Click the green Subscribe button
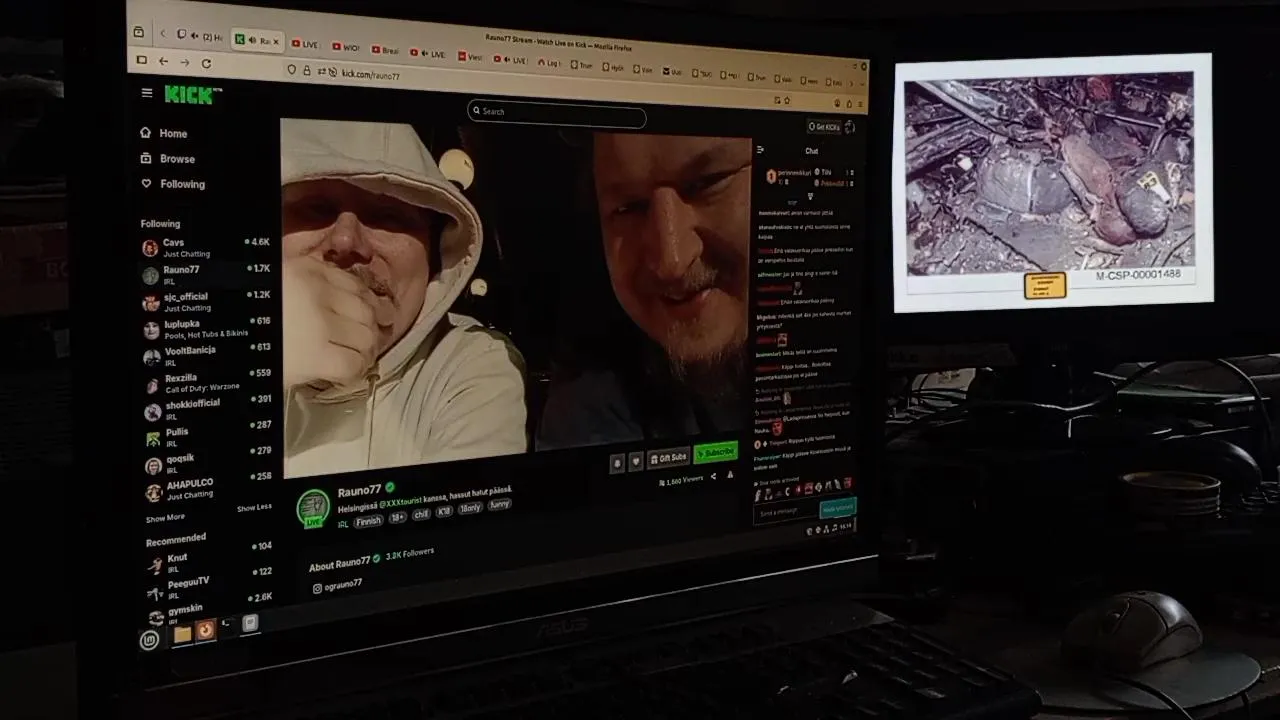This screenshot has height=720, width=1280. coord(716,453)
